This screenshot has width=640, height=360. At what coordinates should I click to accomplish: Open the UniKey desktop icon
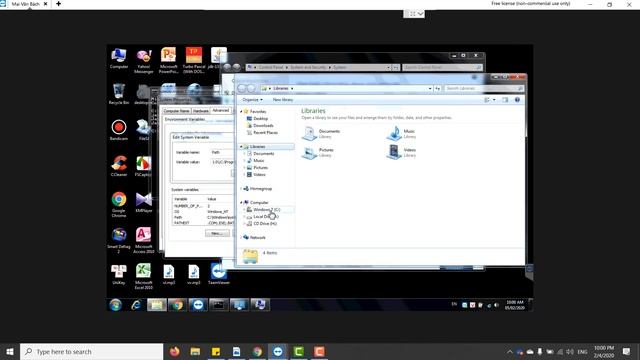click(119, 274)
